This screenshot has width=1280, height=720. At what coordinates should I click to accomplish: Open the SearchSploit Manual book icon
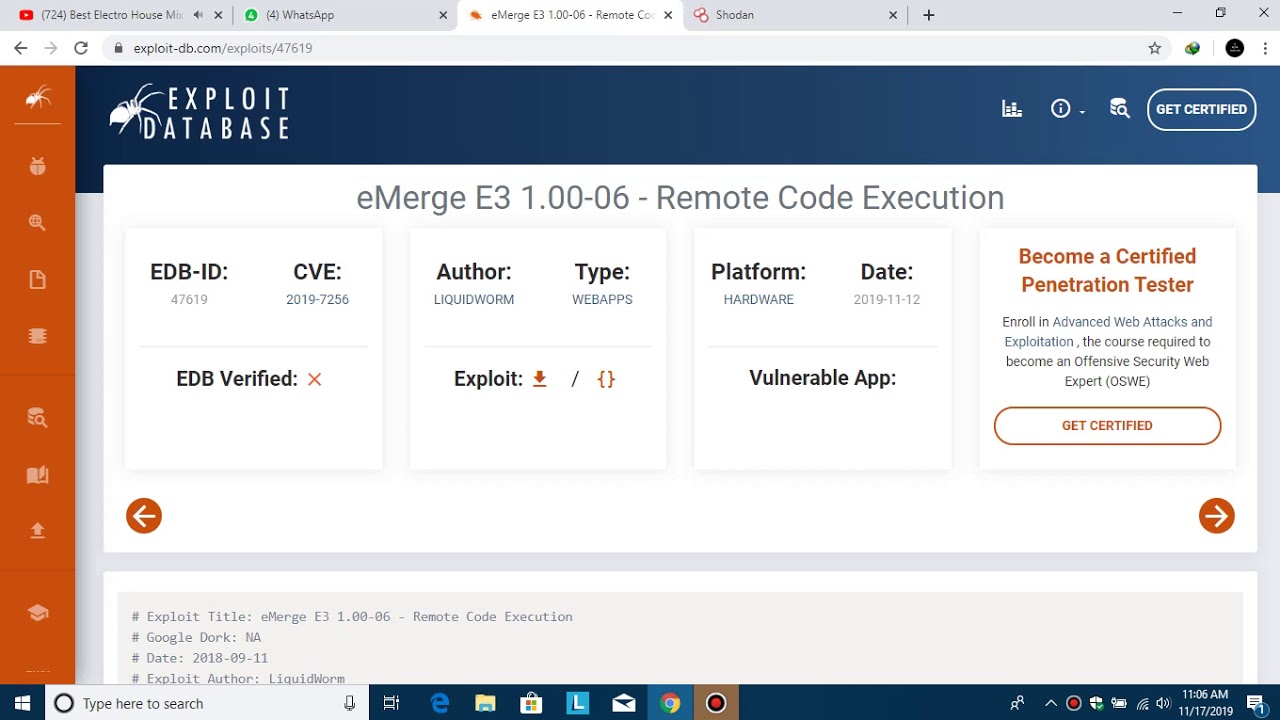[x=37, y=475]
